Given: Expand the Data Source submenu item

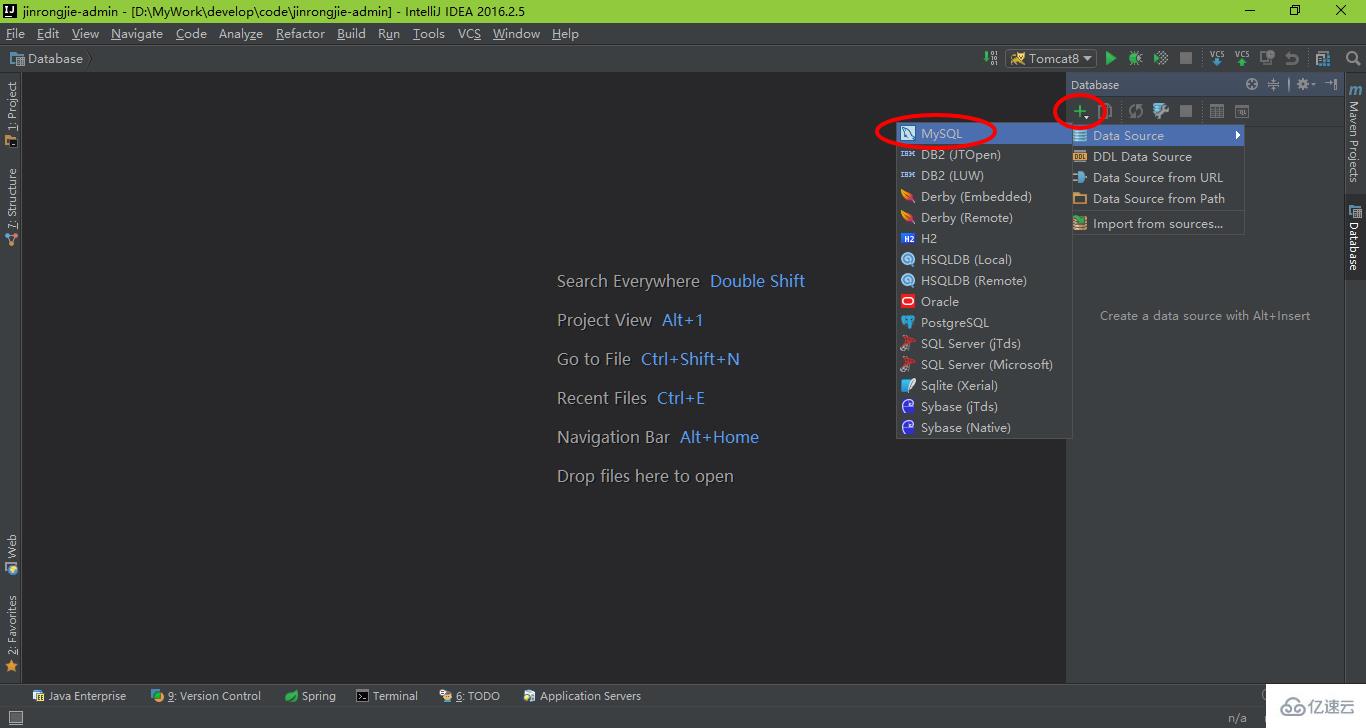Looking at the screenshot, I should click(1158, 135).
